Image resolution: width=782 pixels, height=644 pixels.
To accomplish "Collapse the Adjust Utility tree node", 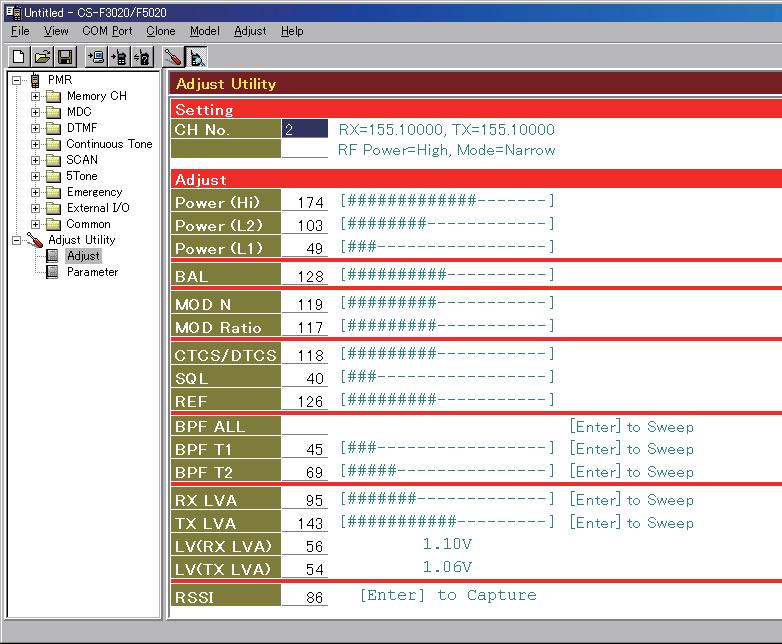I will (x=16, y=240).
